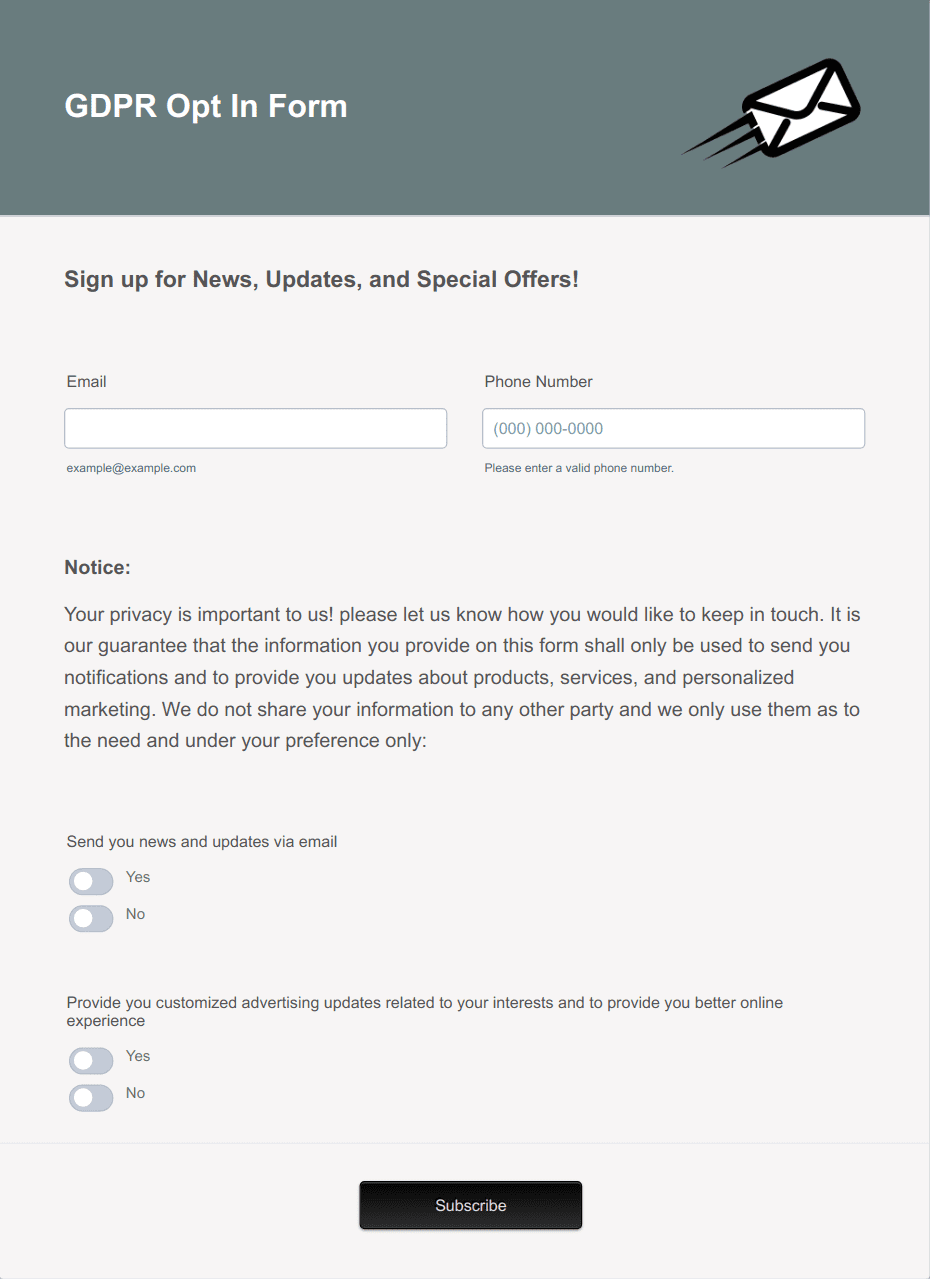Viewport: 930px width, 1279px height.
Task: Click the Yes label under advertising question
Action: (138, 1056)
